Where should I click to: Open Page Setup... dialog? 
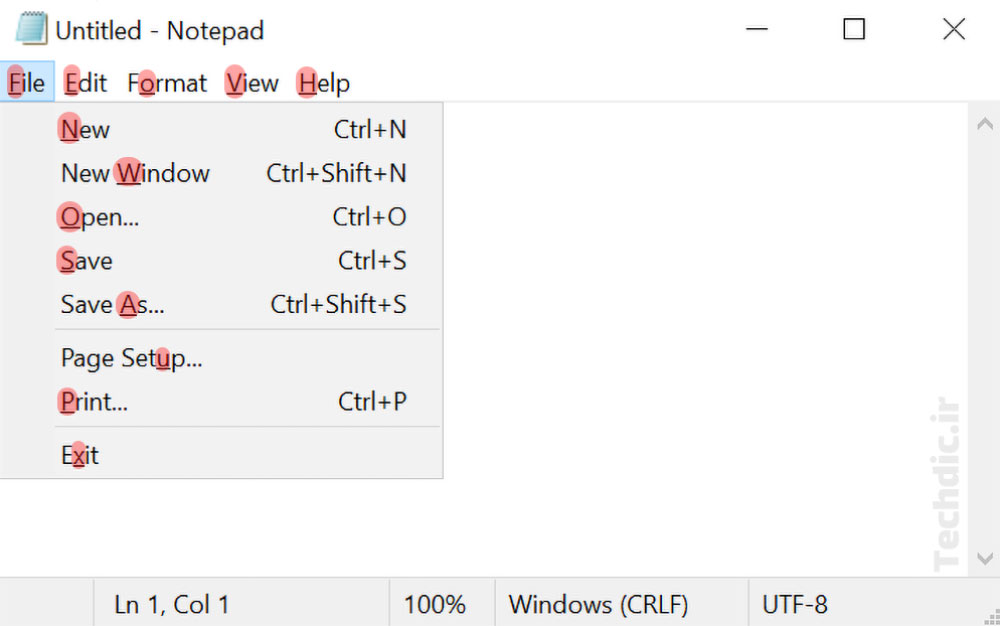[x=131, y=358]
